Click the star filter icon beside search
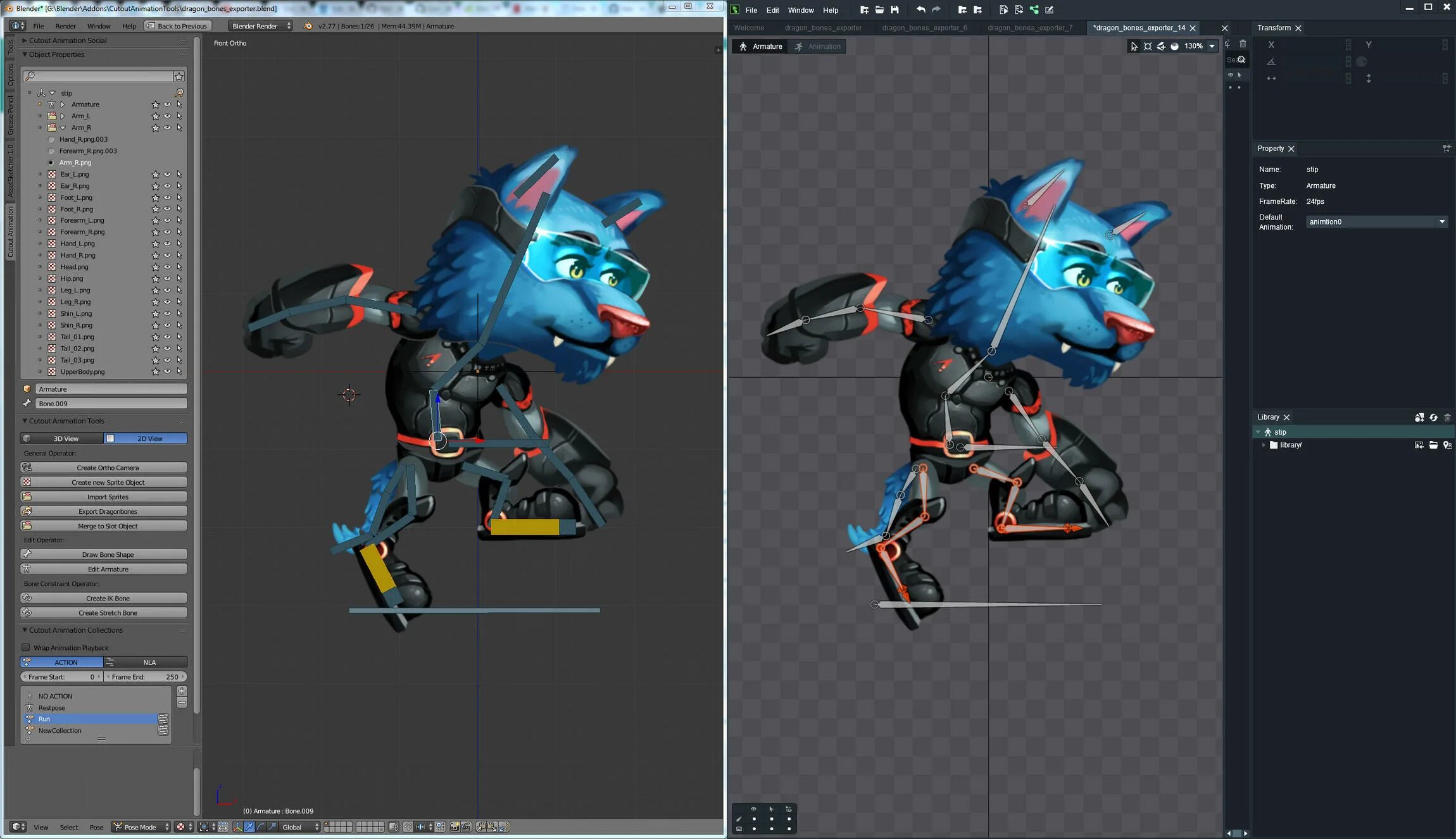Image resolution: width=1456 pixels, height=839 pixels. 179,77
